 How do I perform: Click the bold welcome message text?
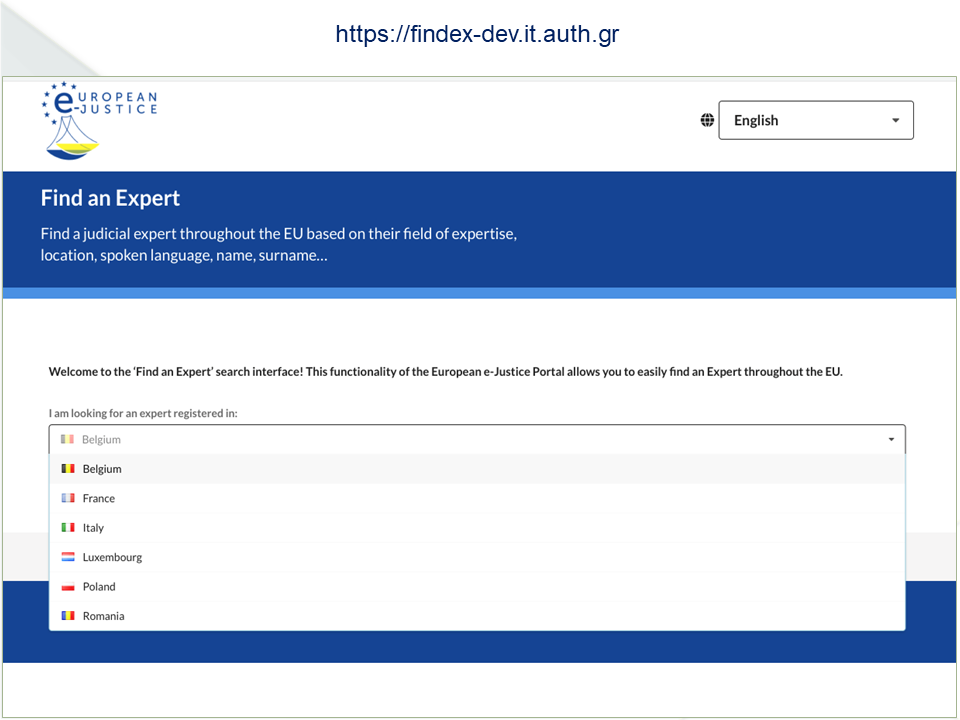pos(445,372)
